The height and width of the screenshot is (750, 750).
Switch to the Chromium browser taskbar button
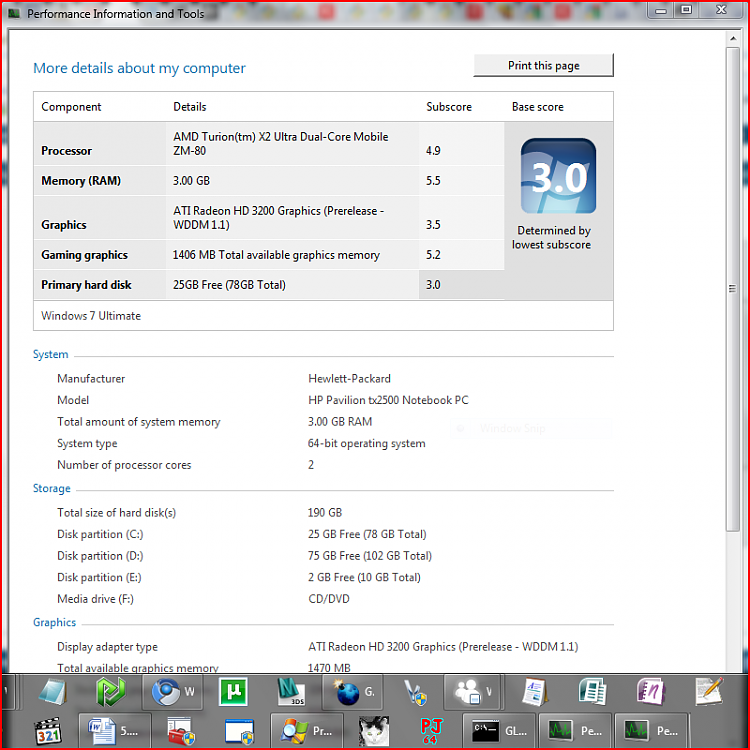(x=173, y=692)
